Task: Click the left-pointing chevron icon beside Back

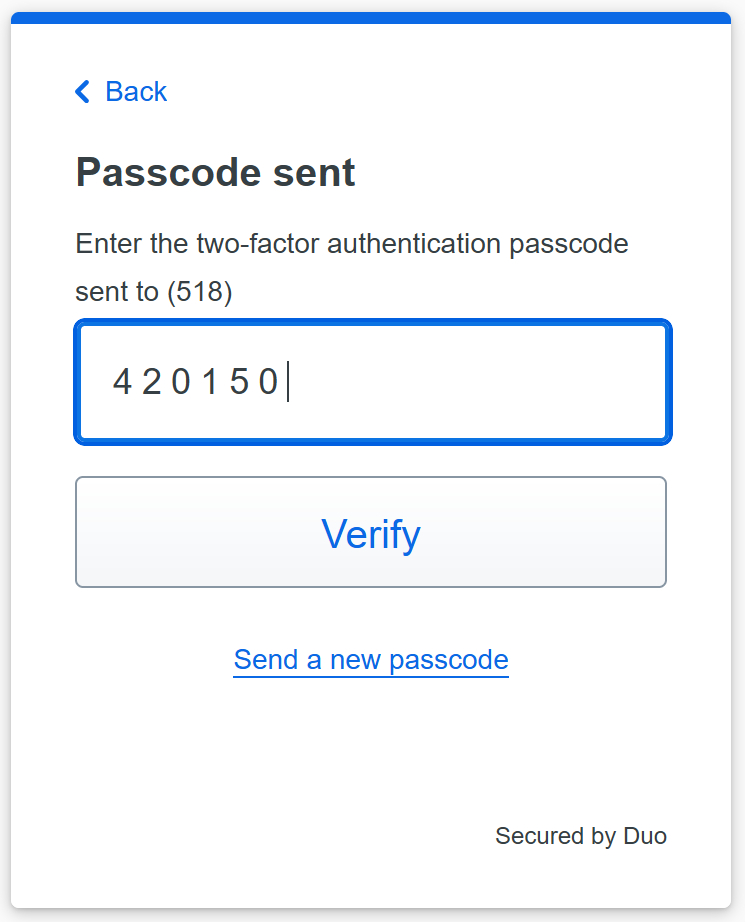Action: 82,91
